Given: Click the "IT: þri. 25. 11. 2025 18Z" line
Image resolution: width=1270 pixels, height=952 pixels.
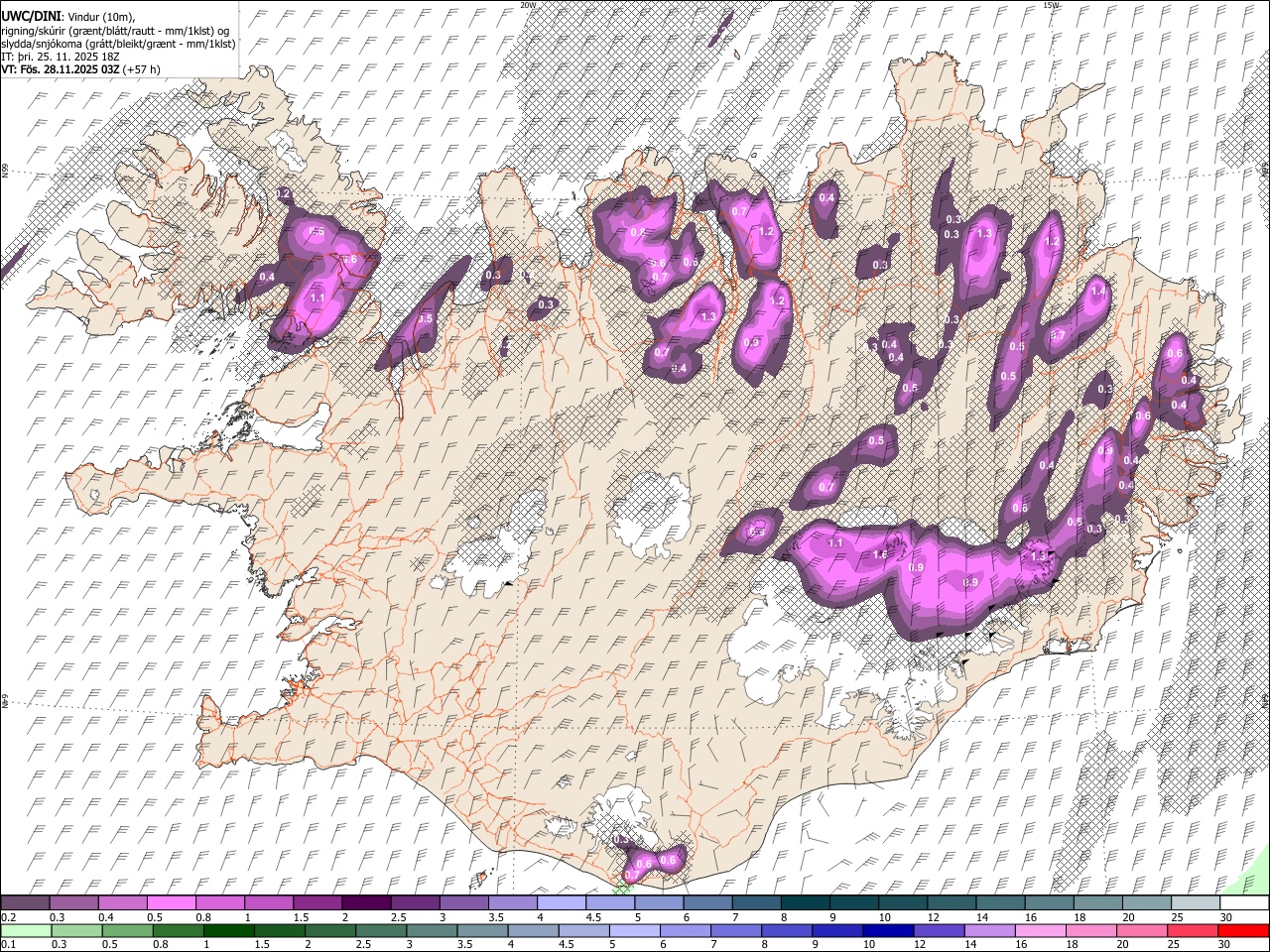Looking at the screenshot, I should tap(61, 57).
